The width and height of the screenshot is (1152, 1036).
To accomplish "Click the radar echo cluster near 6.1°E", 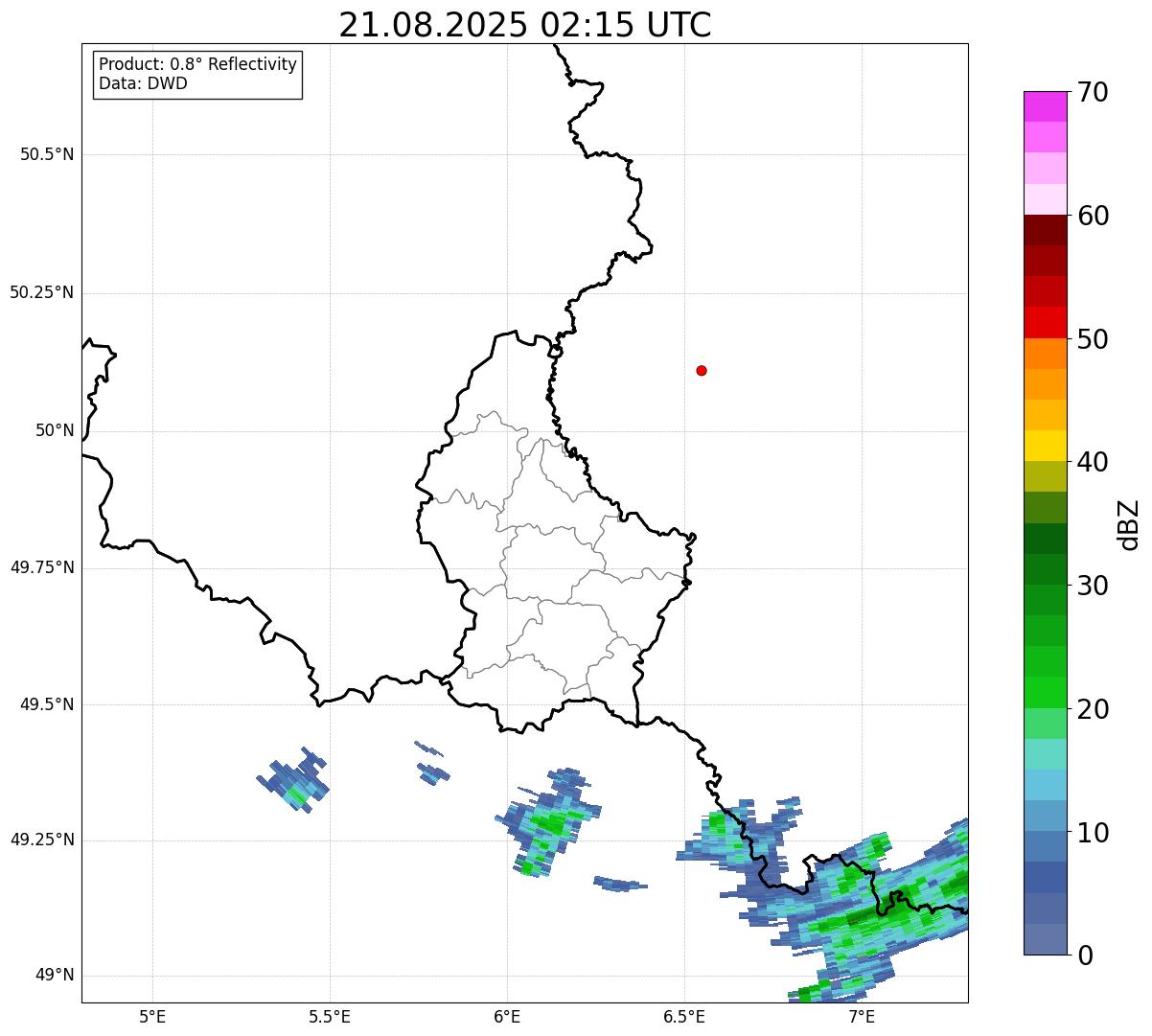I will 548,822.
